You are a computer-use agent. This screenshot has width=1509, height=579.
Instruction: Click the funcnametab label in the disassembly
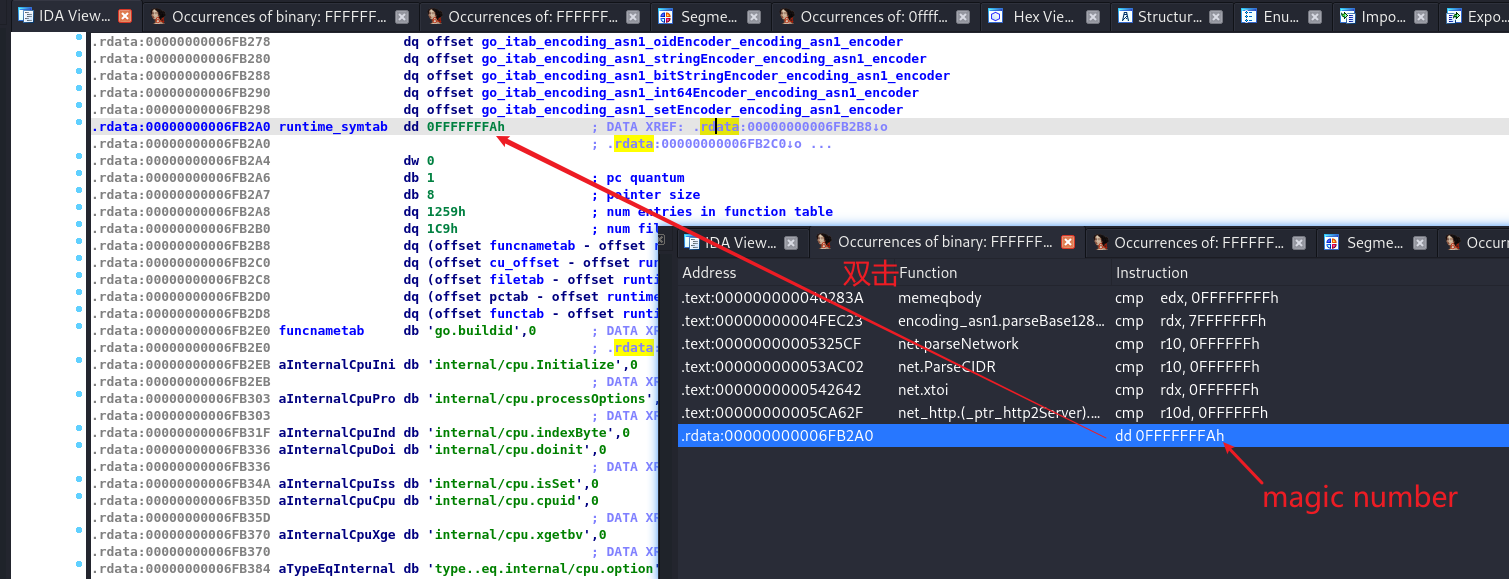pyautogui.click(x=321, y=331)
